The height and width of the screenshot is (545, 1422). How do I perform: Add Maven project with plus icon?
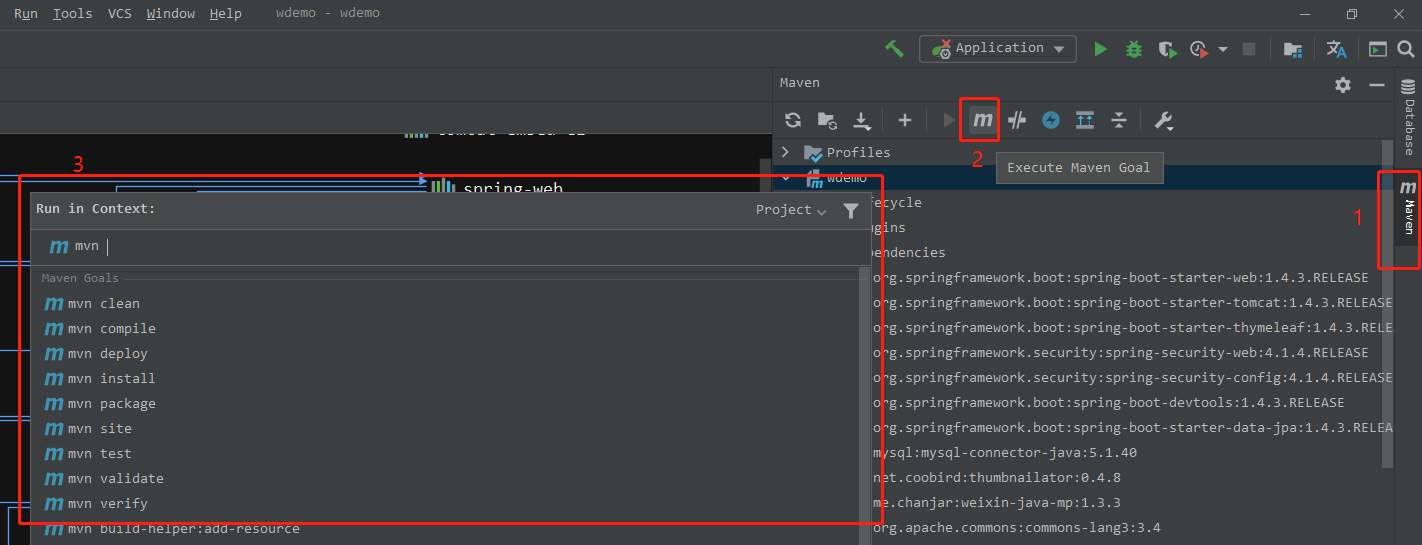pos(905,120)
